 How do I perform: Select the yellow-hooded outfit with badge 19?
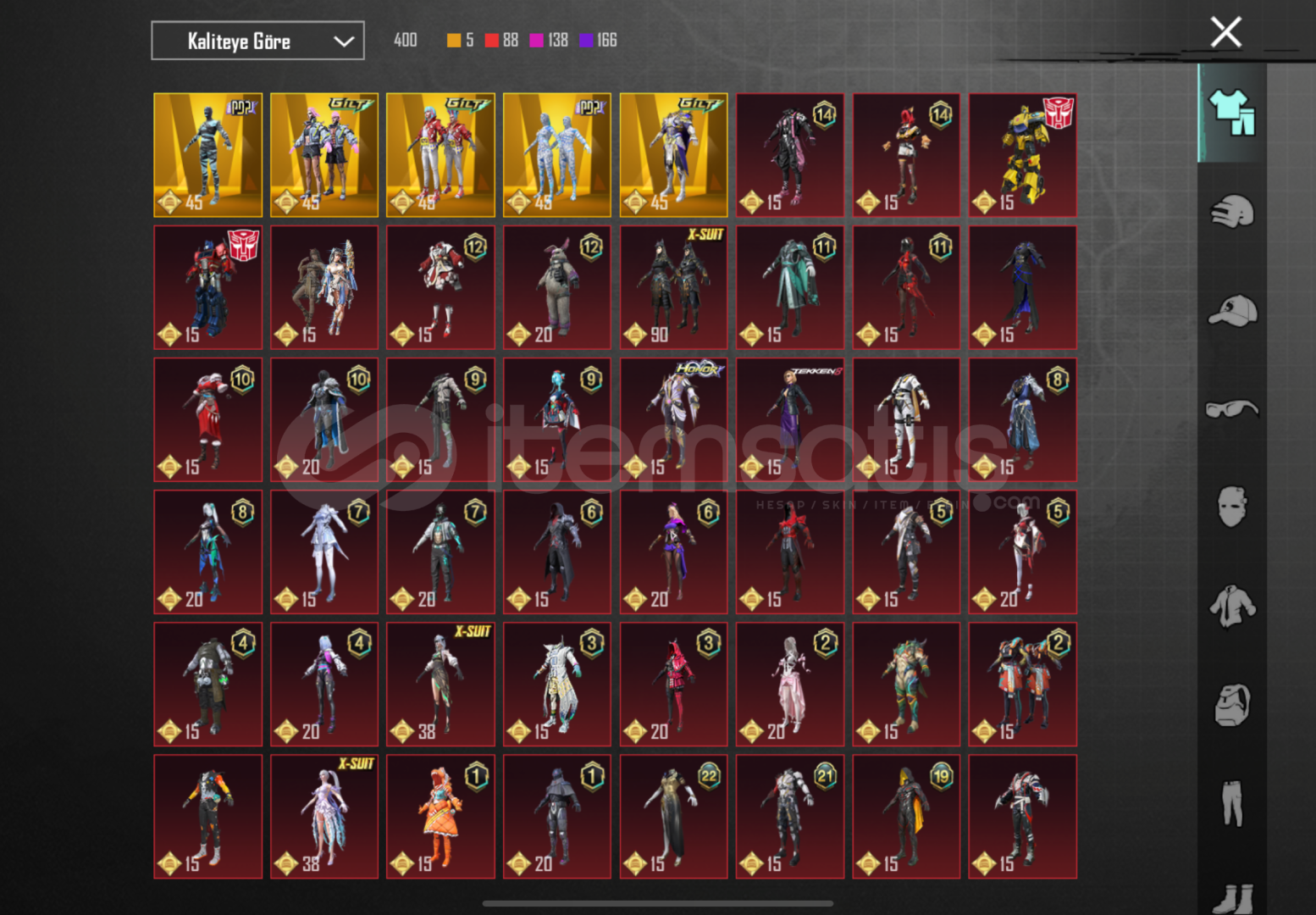906,817
